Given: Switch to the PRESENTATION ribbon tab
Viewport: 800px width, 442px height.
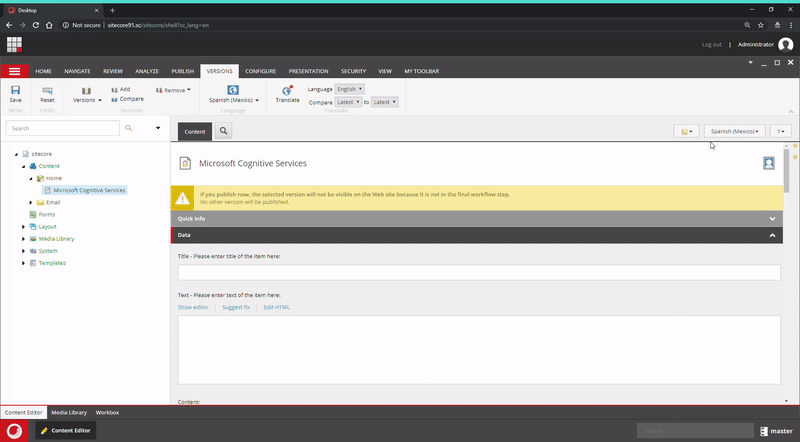Looking at the screenshot, I should pos(308,71).
